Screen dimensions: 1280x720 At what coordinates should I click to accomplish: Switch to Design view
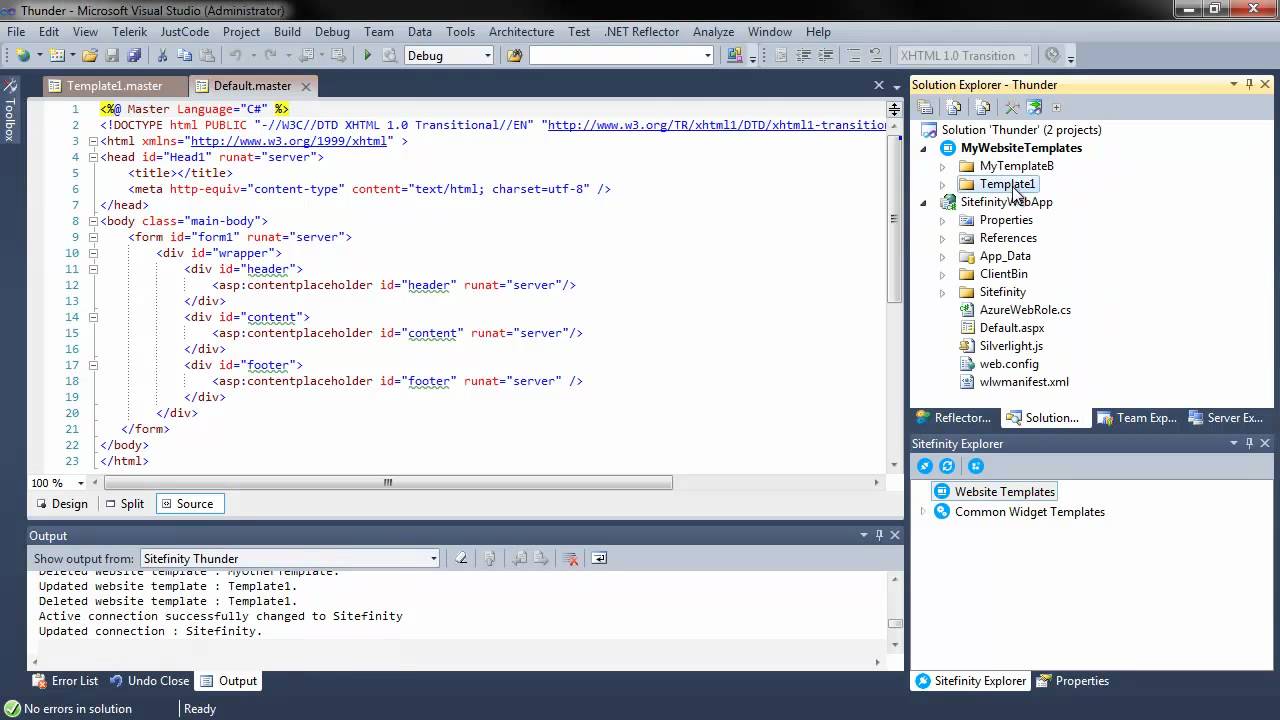pyautogui.click(x=62, y=504)
